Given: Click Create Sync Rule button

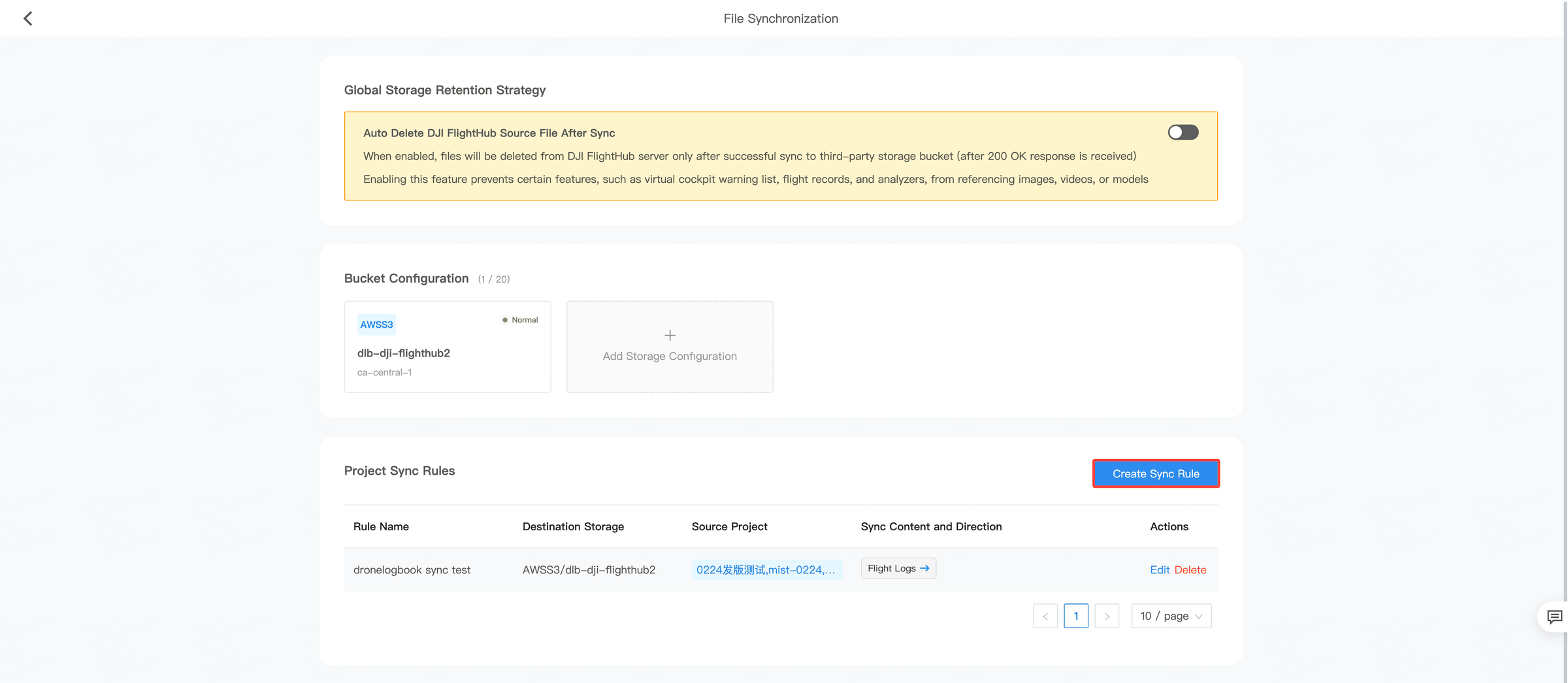Looking at the screenshot, I should click(x=1156, y=473).
